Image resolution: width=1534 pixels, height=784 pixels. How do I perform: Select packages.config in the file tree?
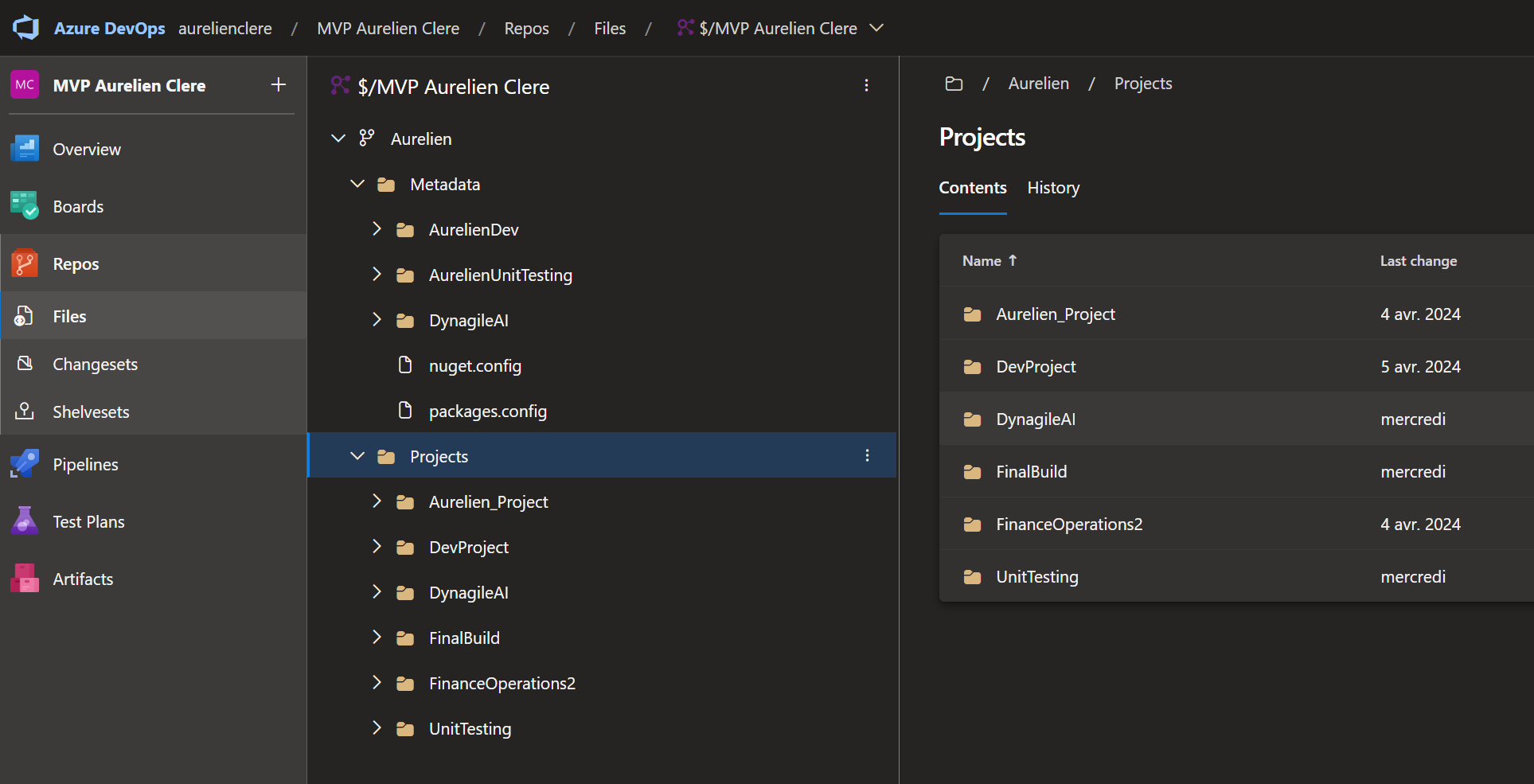point(488,412)
